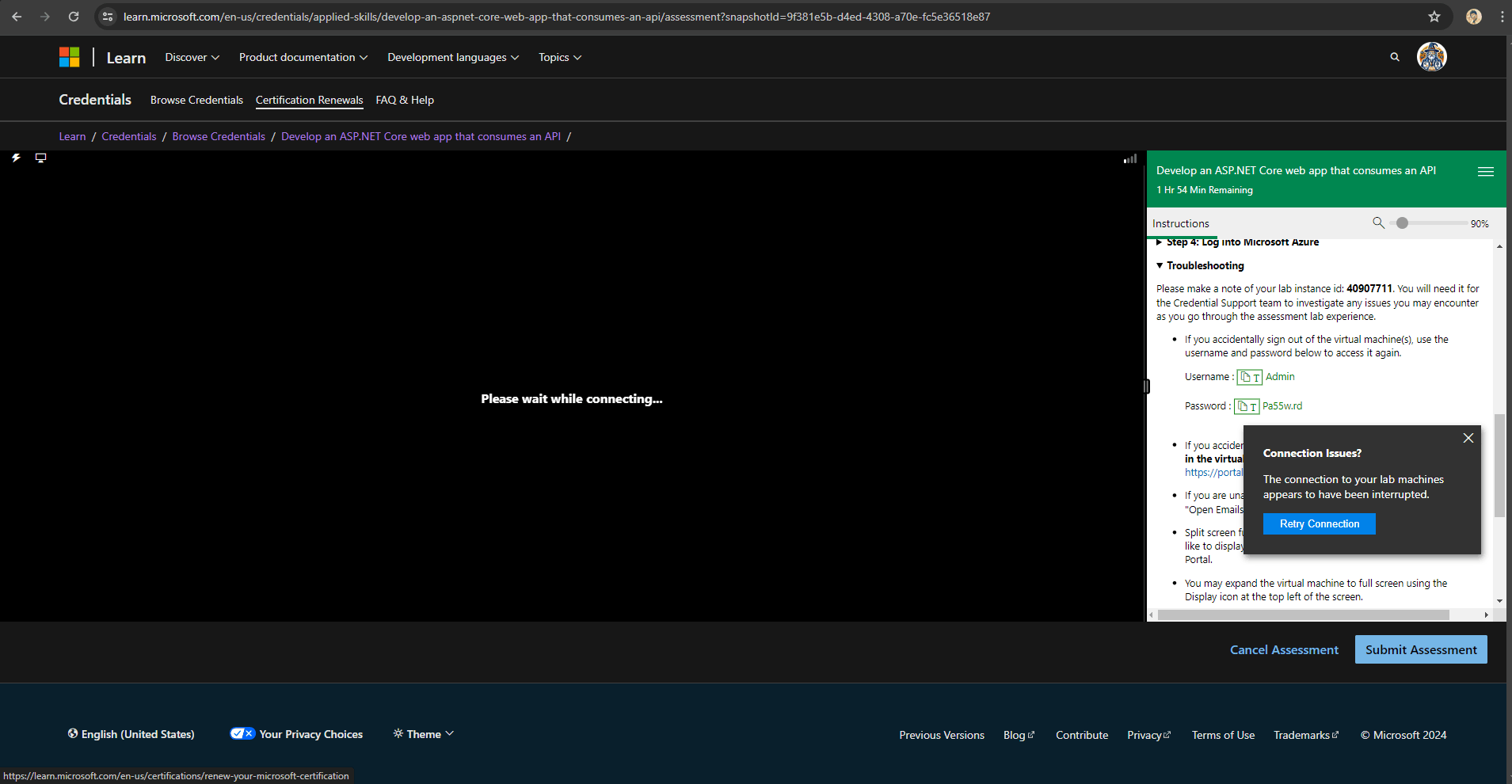Open the Development languages dropdown
Screen dimensions: 1512x784
click(x=453, y=57)
